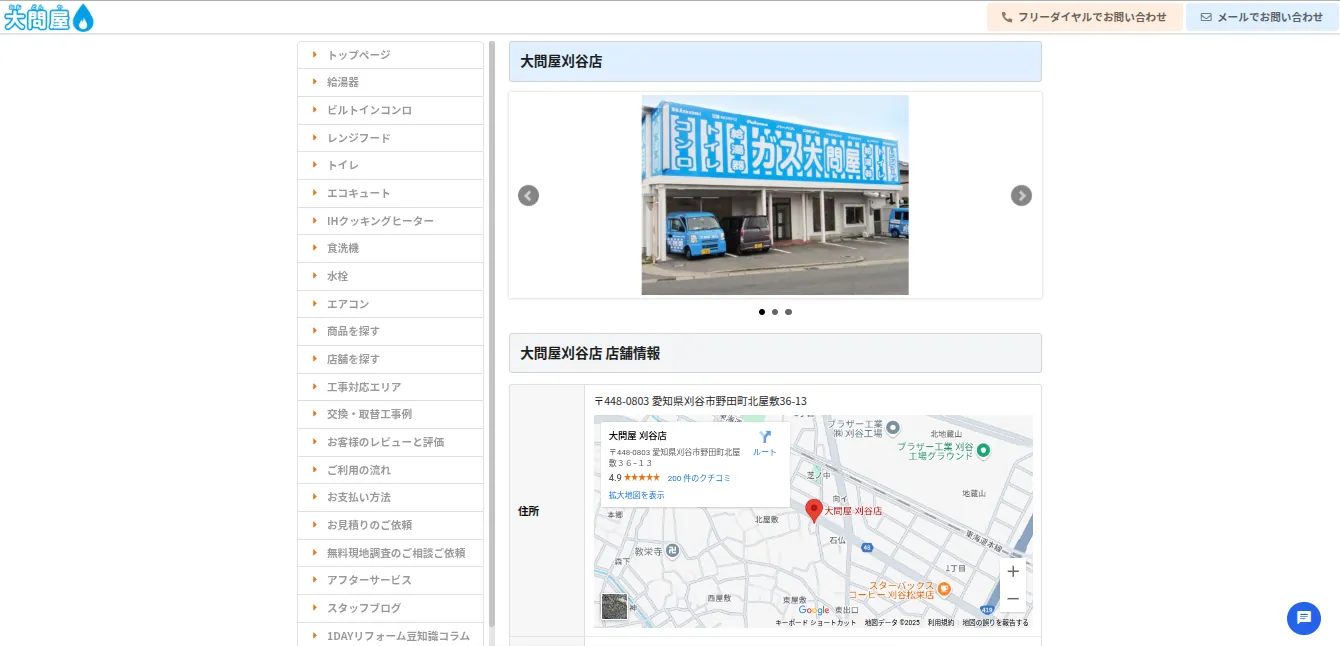
Task: Open スタッフブログ page
Action: [x=390, y=608]
